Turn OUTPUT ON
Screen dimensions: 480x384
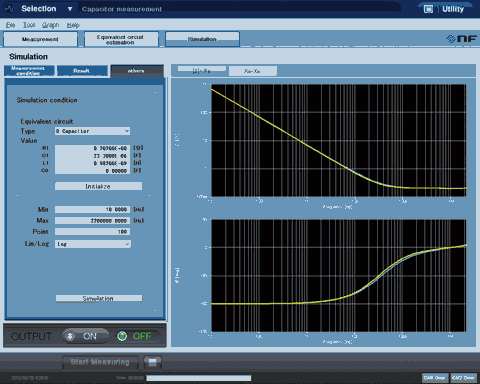[x=86, y=336]
